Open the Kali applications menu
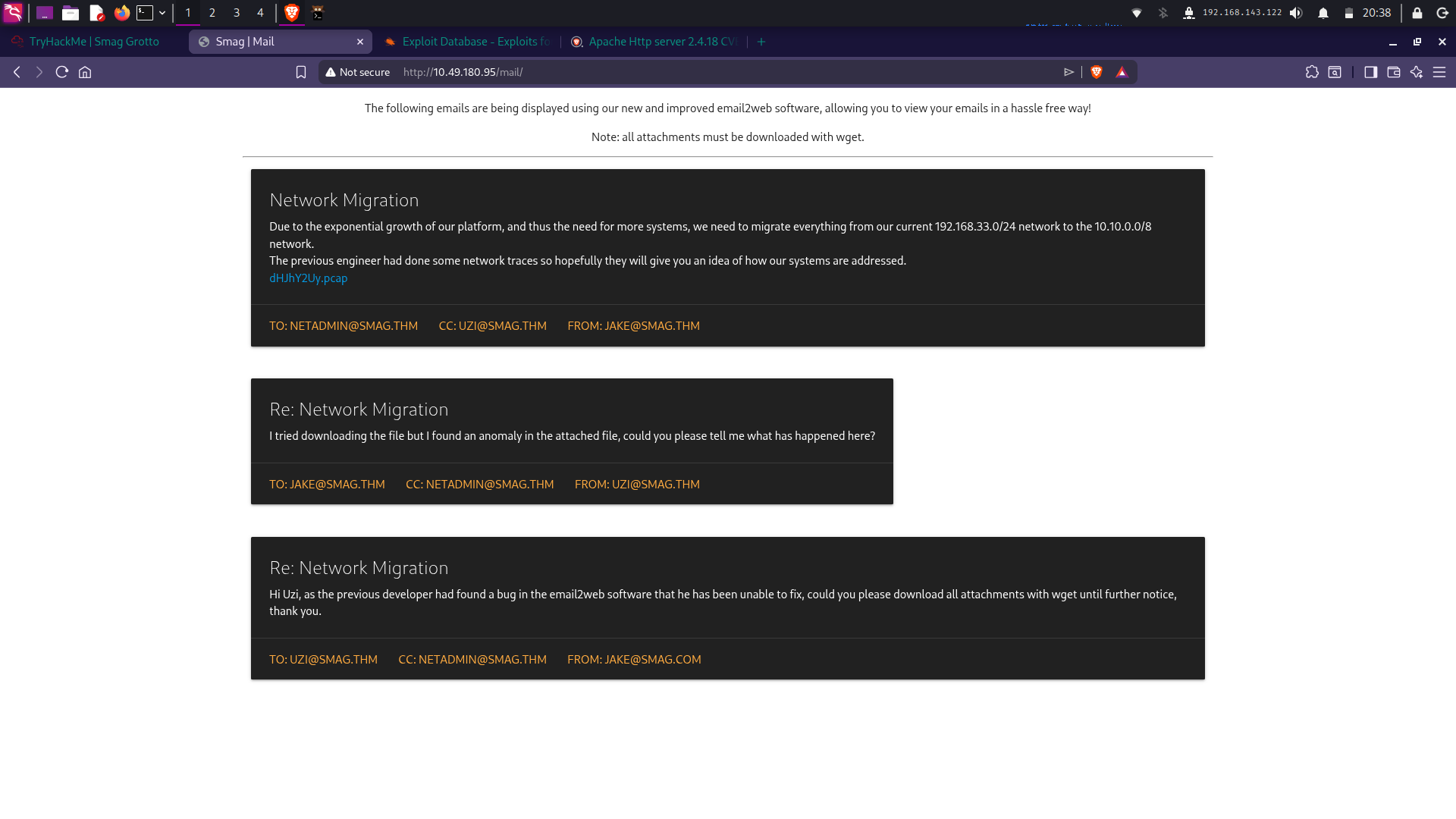The image size is (1456, 819). [x=13, y=13]
